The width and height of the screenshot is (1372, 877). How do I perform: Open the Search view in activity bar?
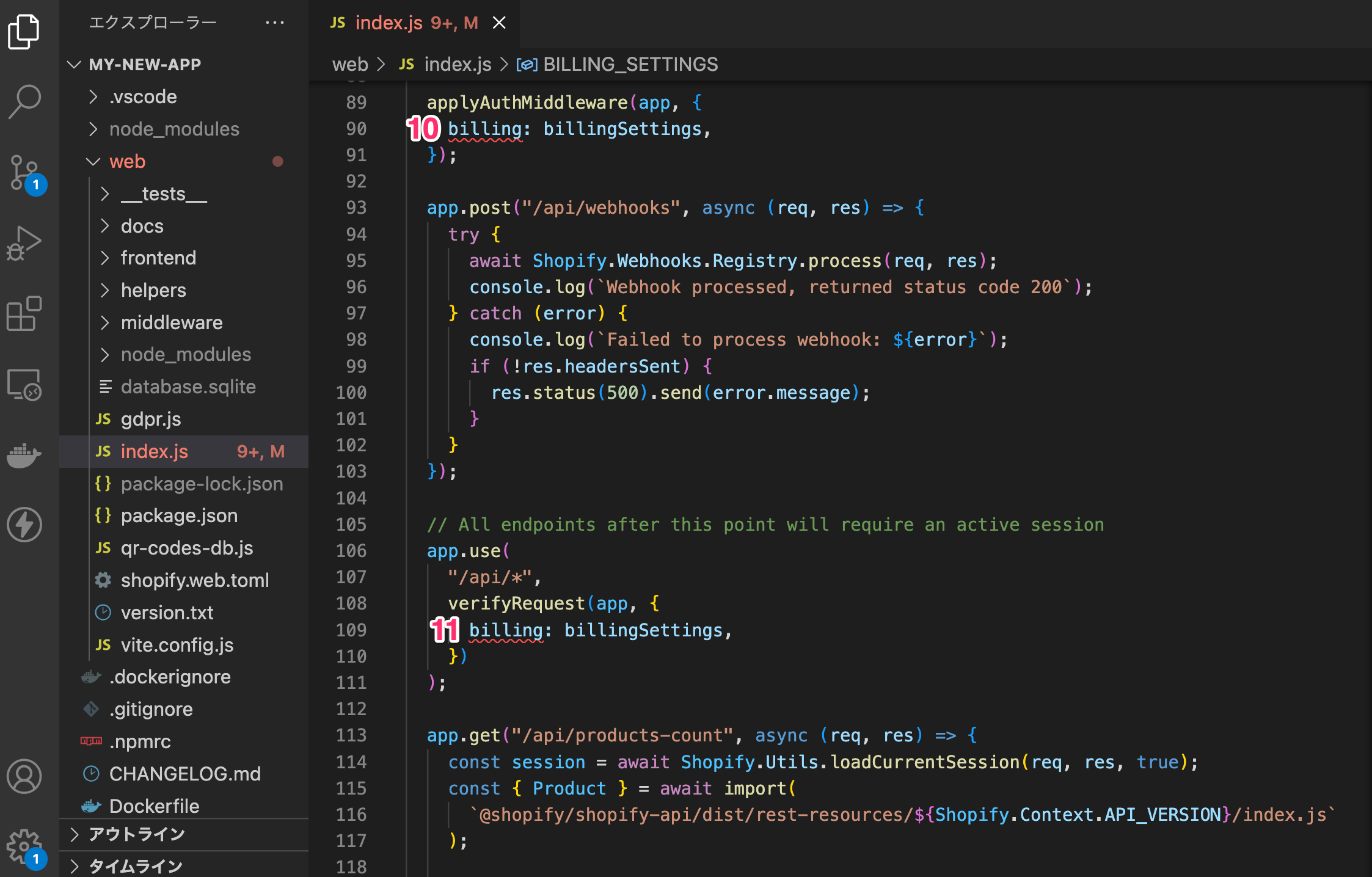[x=24, y=101]
